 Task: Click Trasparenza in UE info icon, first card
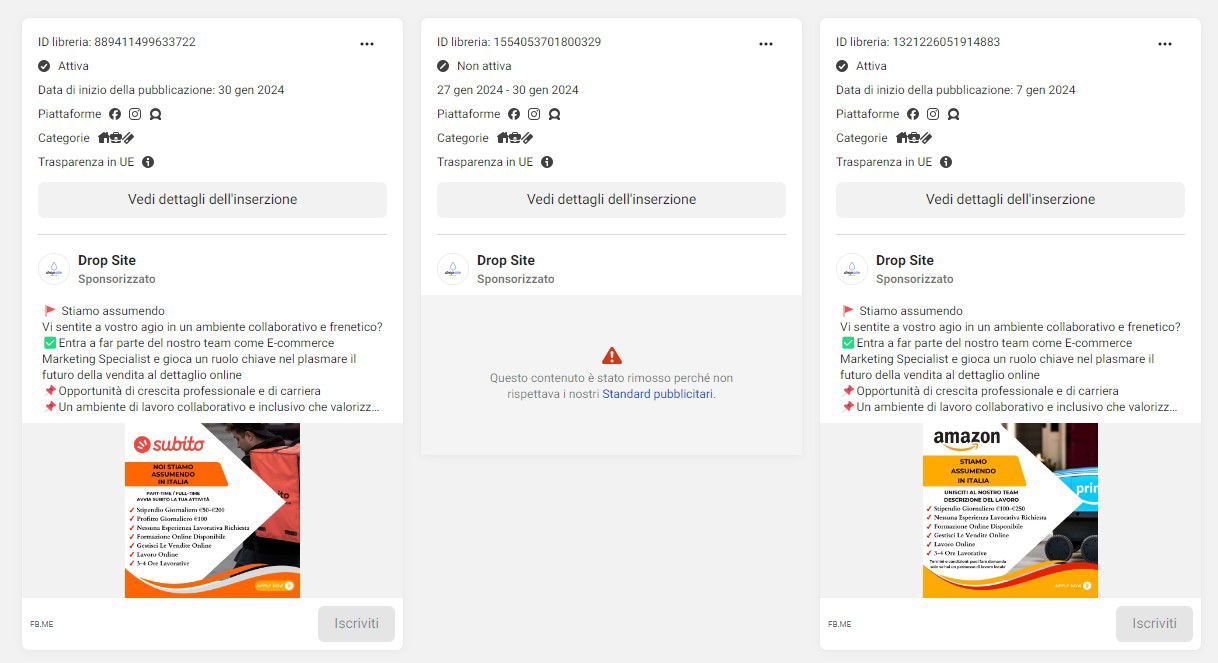[x=148, y=162]
